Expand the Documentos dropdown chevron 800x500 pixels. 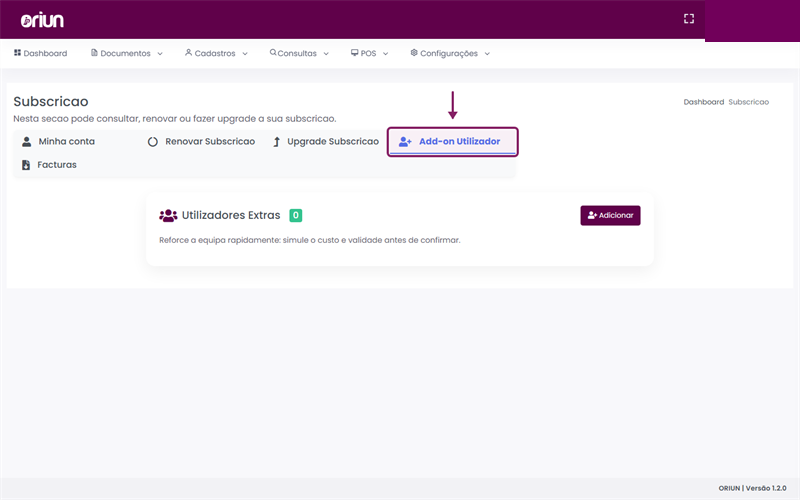(x=160, y=54)
